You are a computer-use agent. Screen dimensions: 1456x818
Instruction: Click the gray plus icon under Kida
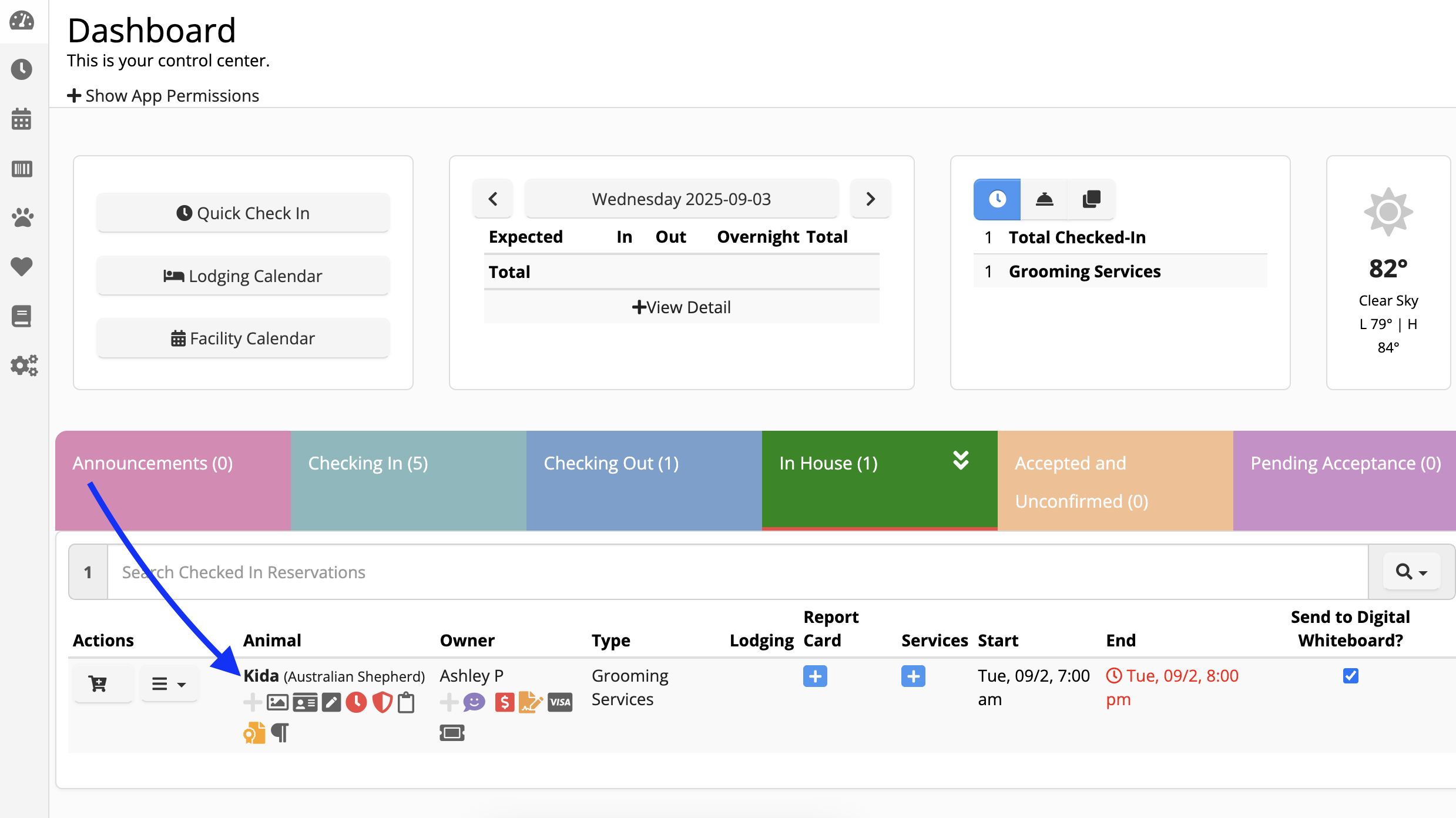click(253, 702)
